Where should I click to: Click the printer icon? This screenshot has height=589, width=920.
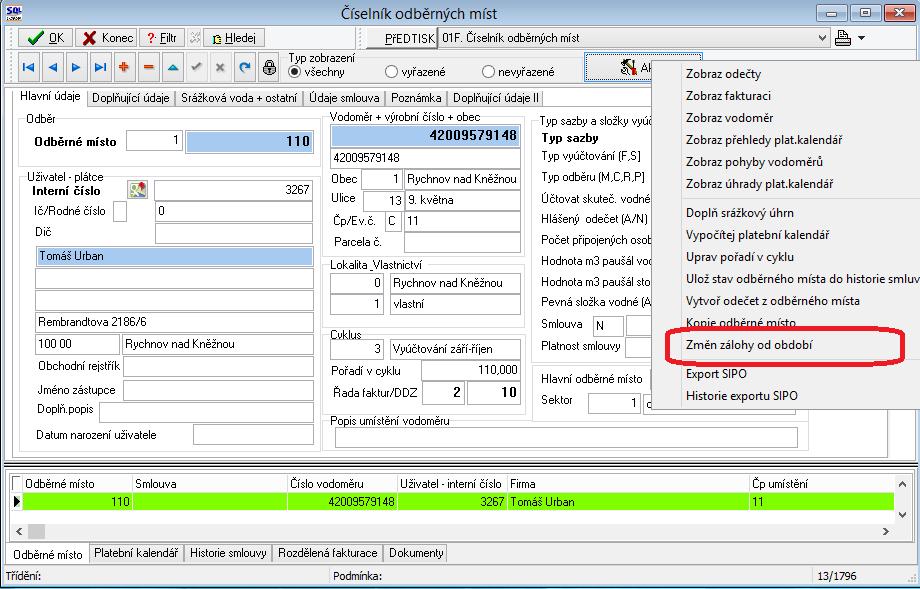pos(843,38)
